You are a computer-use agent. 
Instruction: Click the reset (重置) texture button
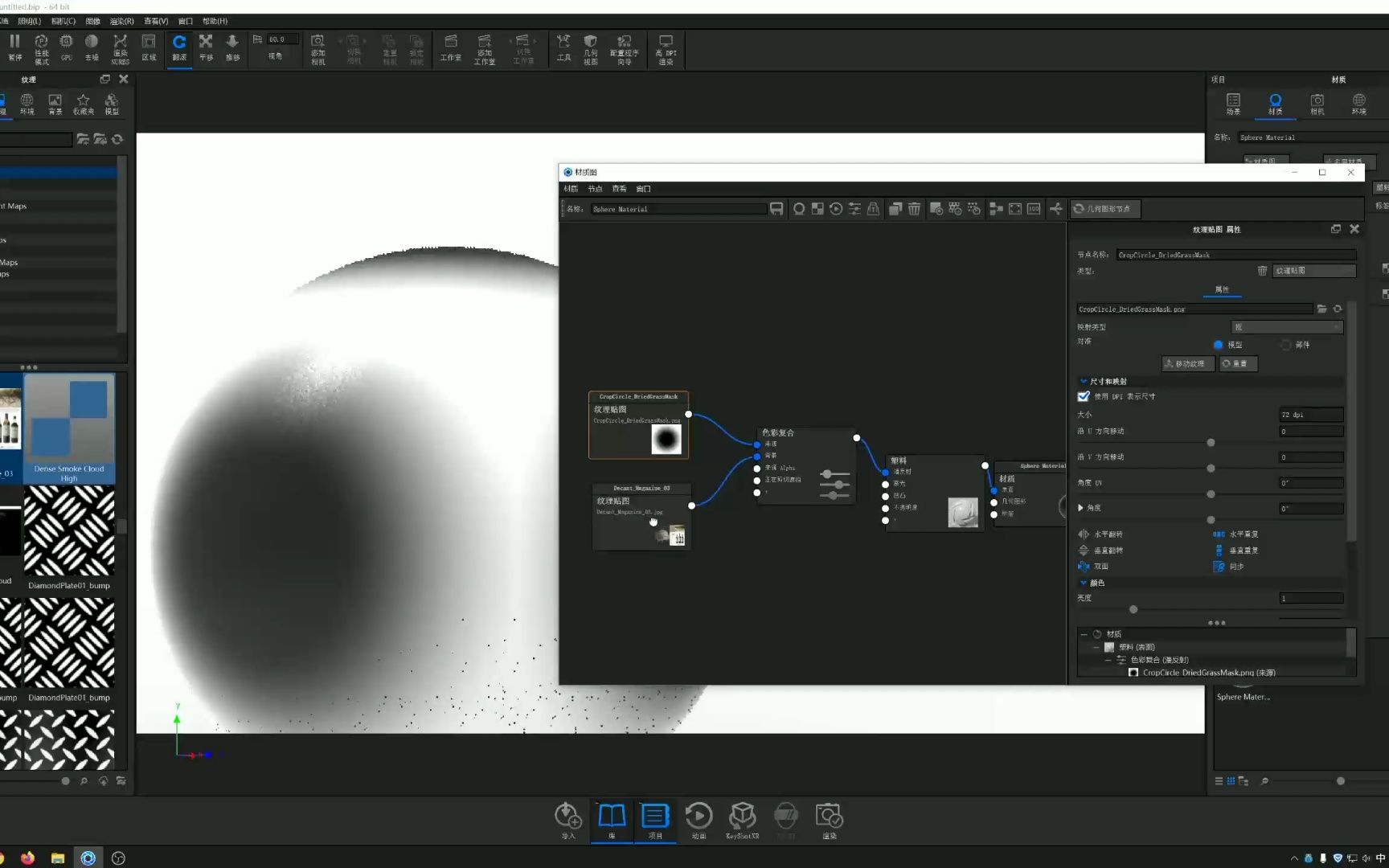pyautogui.click(x=1238, y=364)
